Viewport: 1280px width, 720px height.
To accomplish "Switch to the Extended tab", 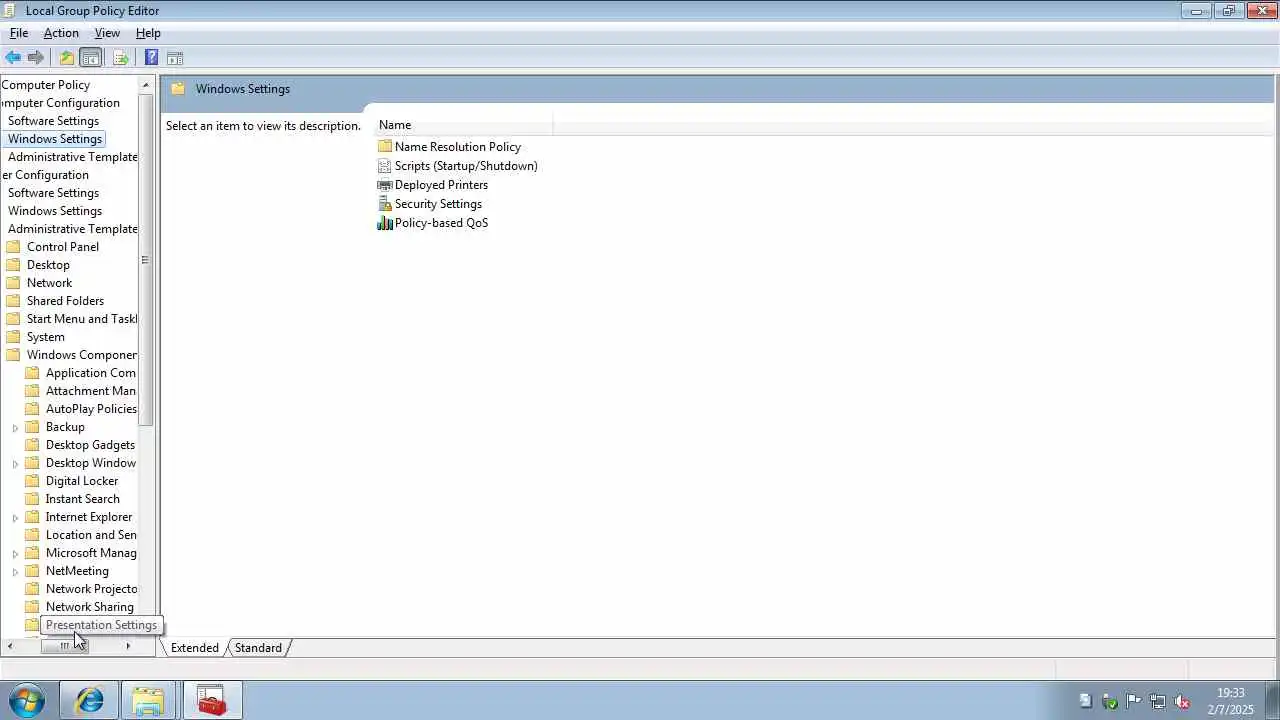I will click(x=194, y=648).
